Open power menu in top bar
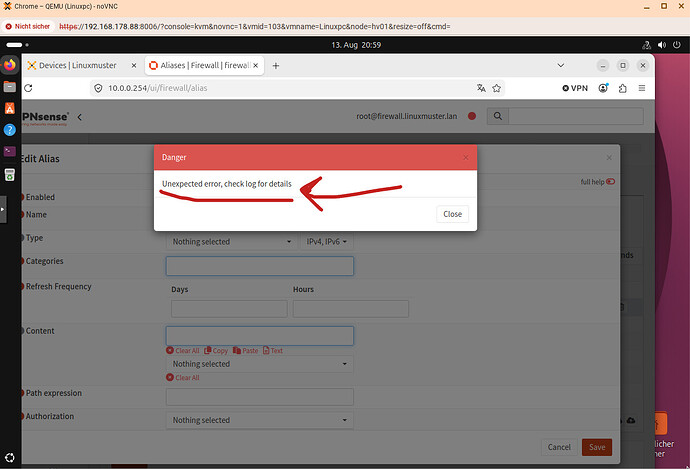 pyautogui.click(x=677, y=45)
